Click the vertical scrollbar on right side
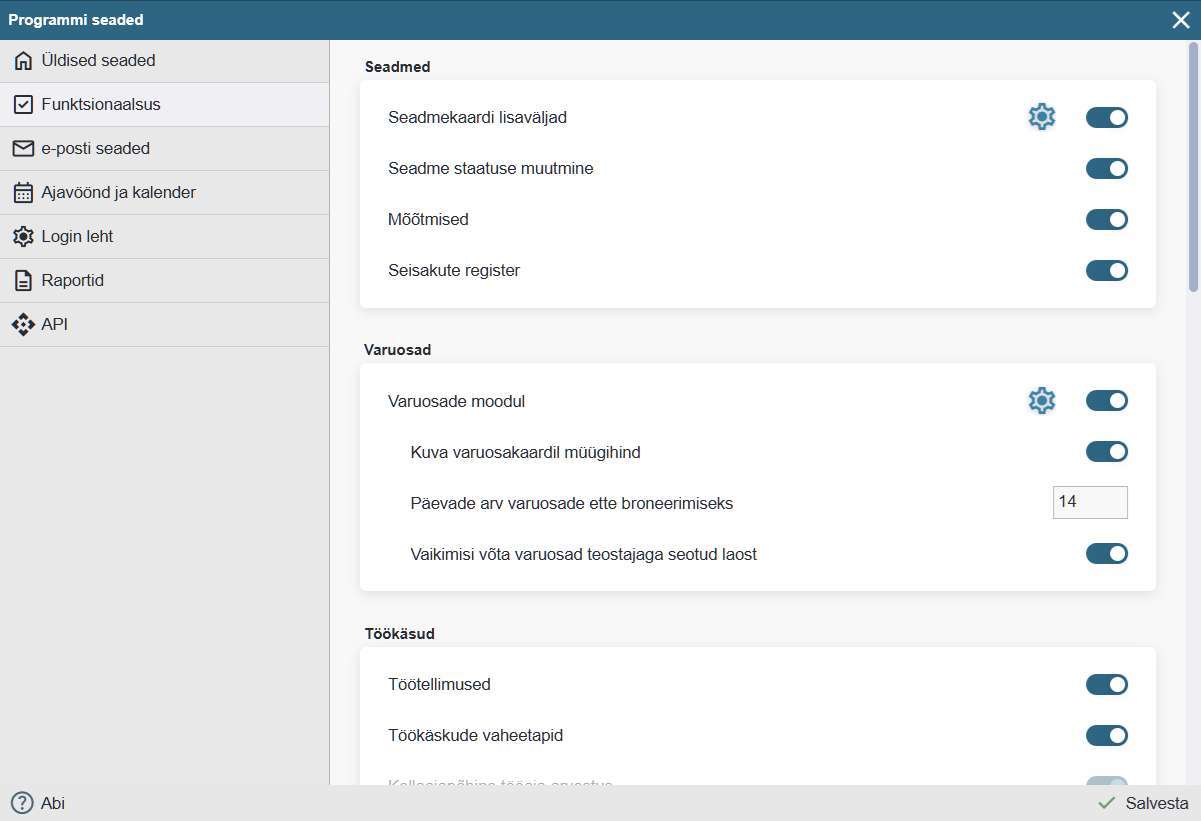 click(1193, 166)
